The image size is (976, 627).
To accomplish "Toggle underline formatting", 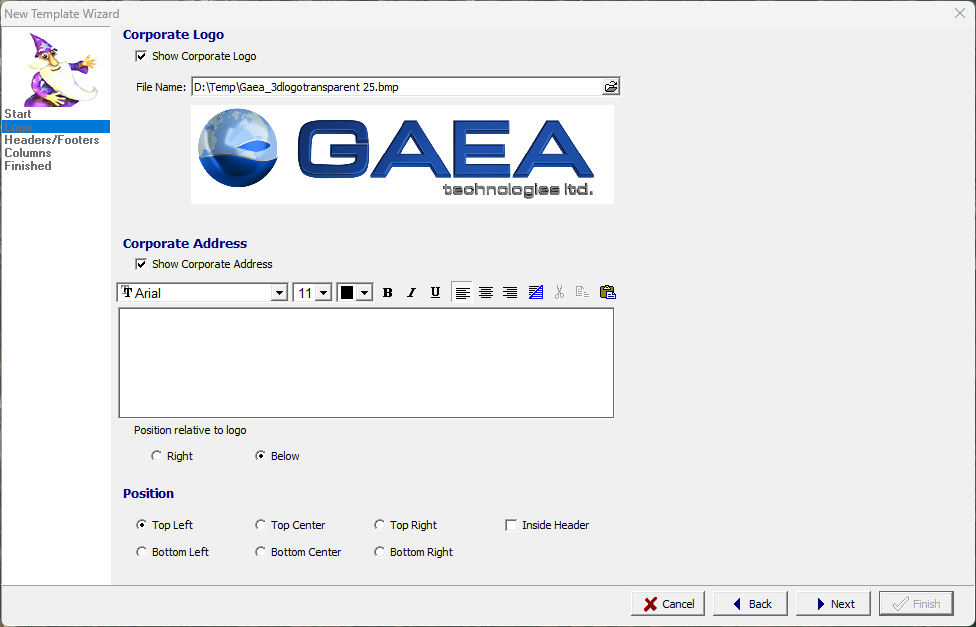I will click(x=435, y=293).
